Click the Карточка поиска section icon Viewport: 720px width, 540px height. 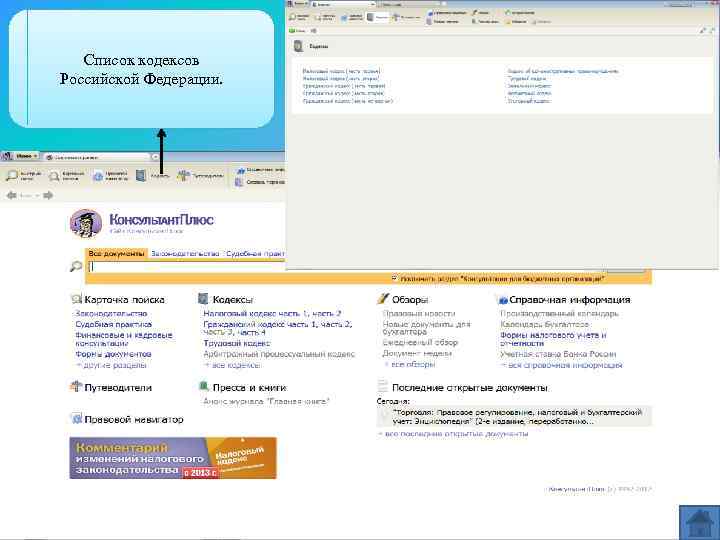coord(76,299)
